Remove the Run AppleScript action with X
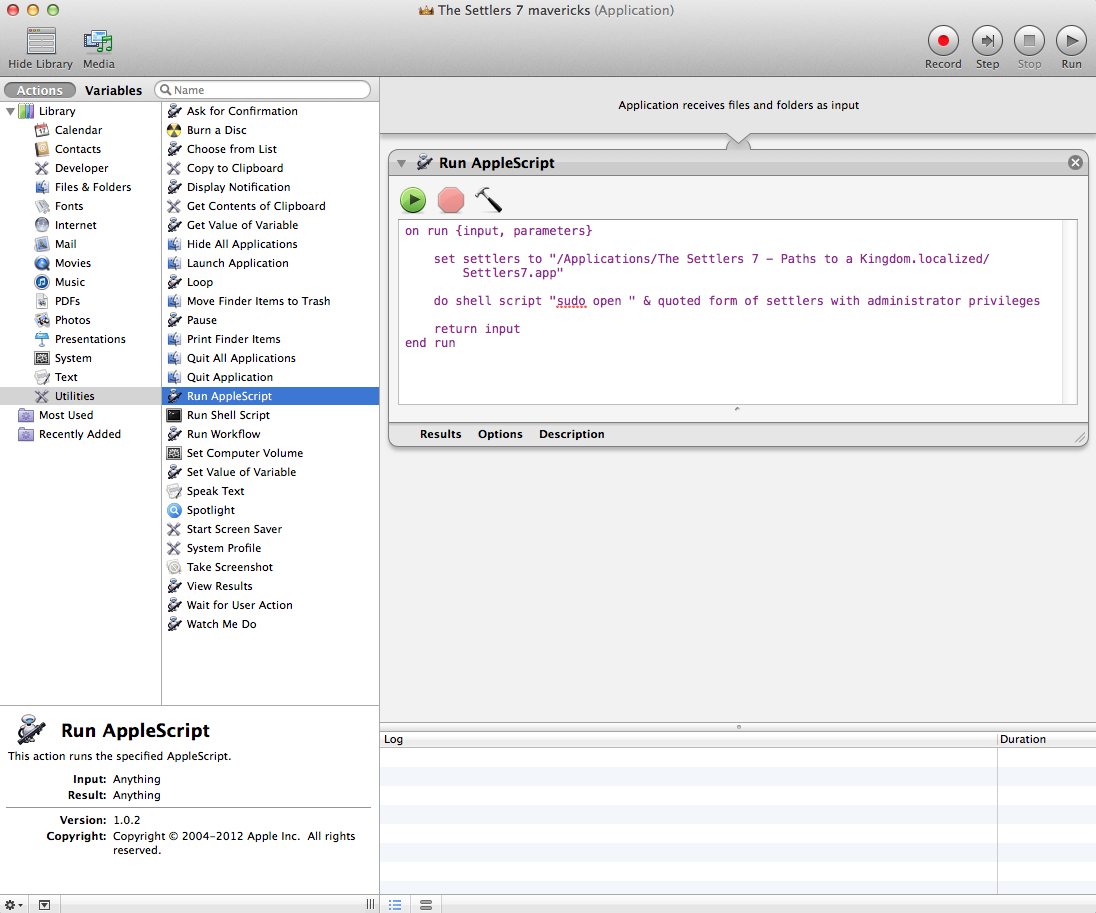Screen dimensions: 1096x913 pos(1075,163)
